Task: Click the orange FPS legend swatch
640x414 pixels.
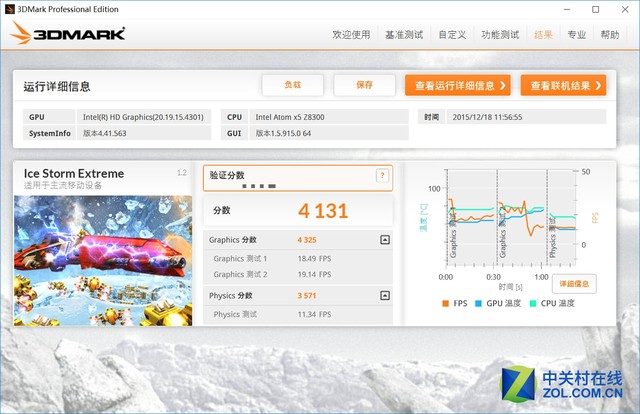Action: pyautogui.click(x=445, y=303)
